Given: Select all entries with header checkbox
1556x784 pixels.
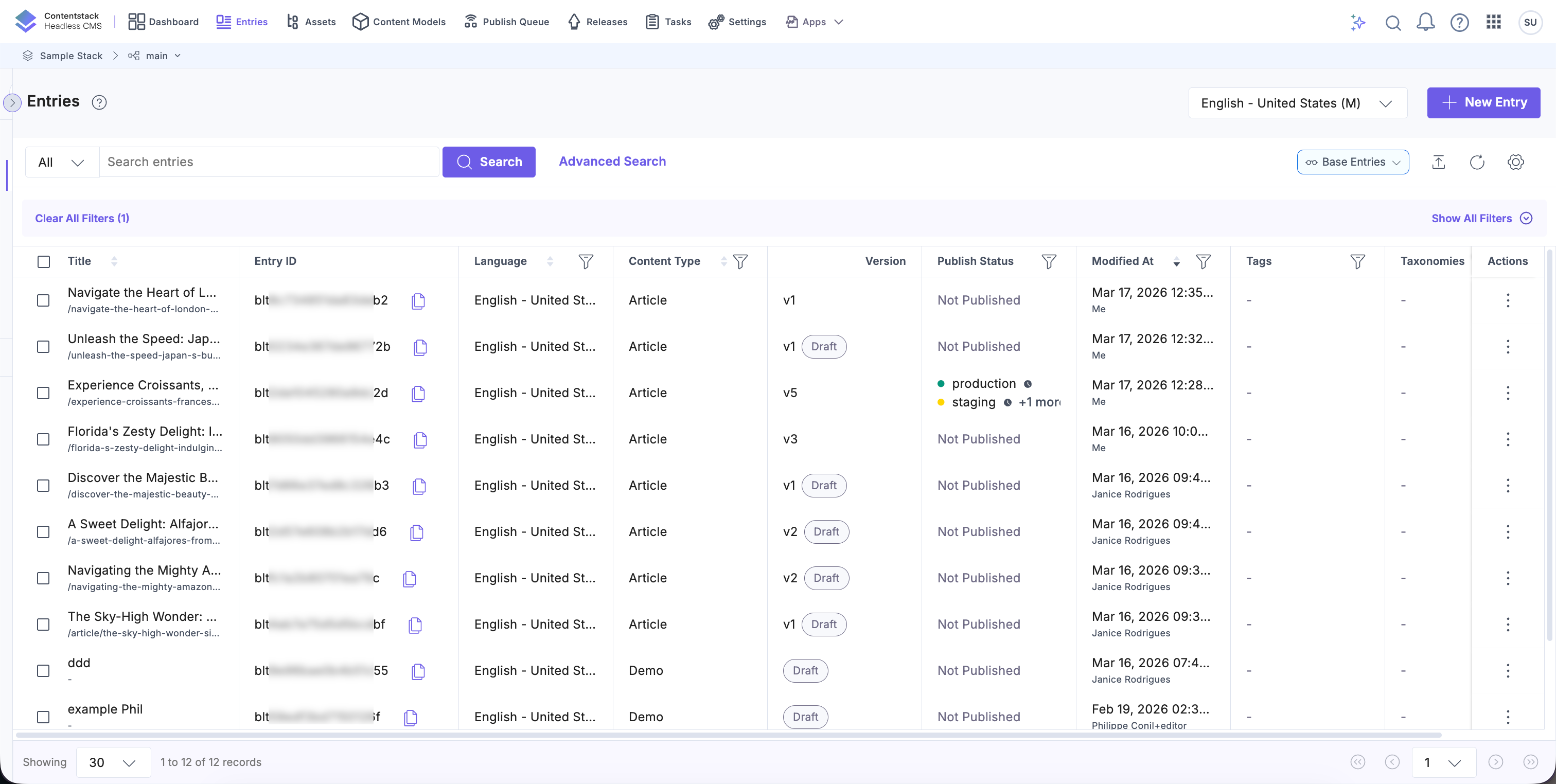Looking at the screenshot, I should coord(44,261).
